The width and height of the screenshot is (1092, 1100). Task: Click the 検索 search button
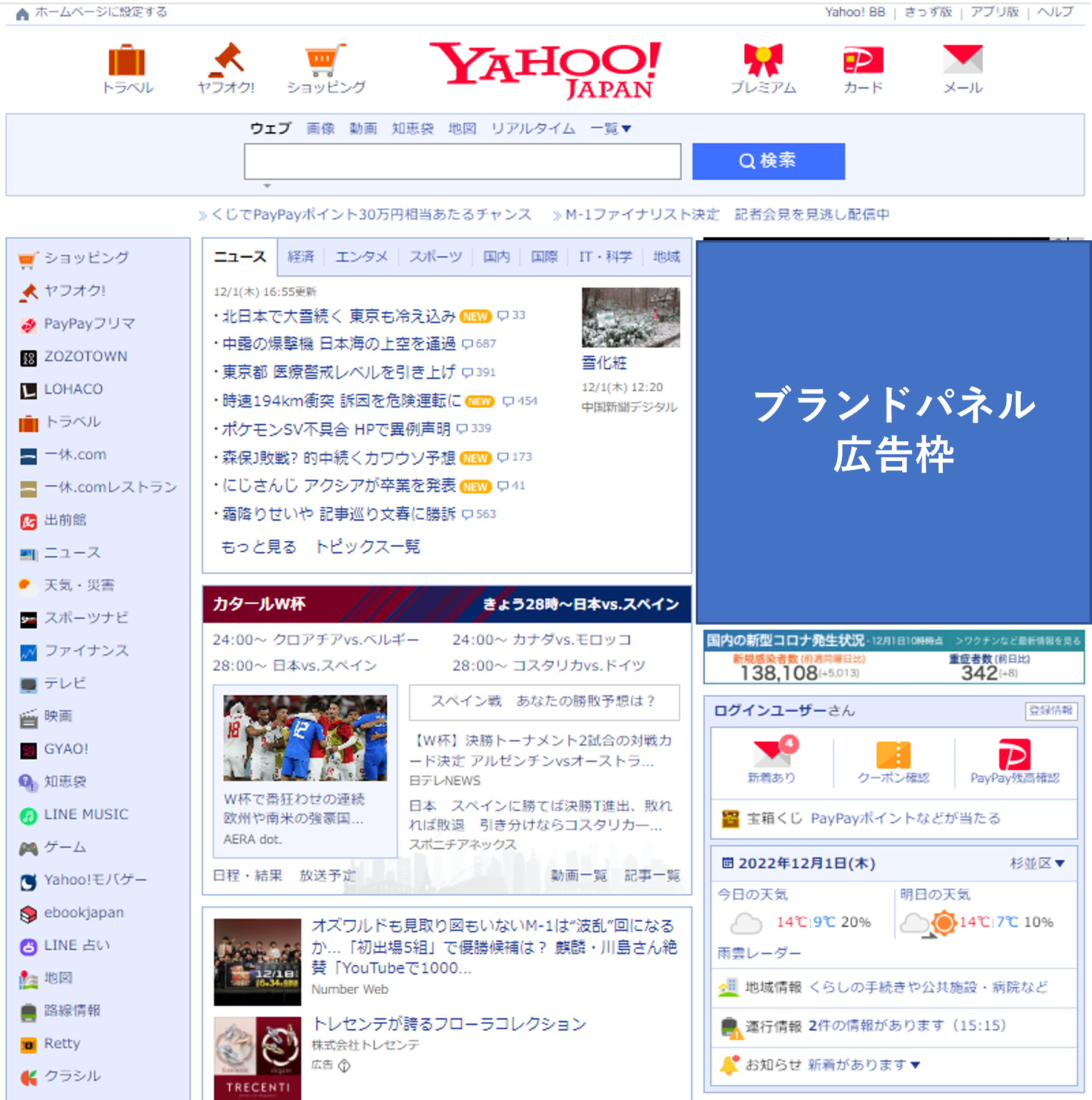pos(768,160)
